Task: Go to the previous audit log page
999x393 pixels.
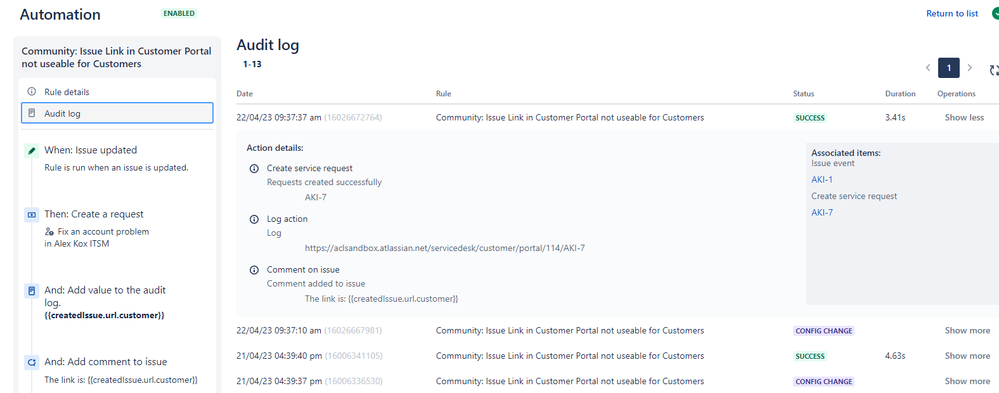Action: coord(928,68)
